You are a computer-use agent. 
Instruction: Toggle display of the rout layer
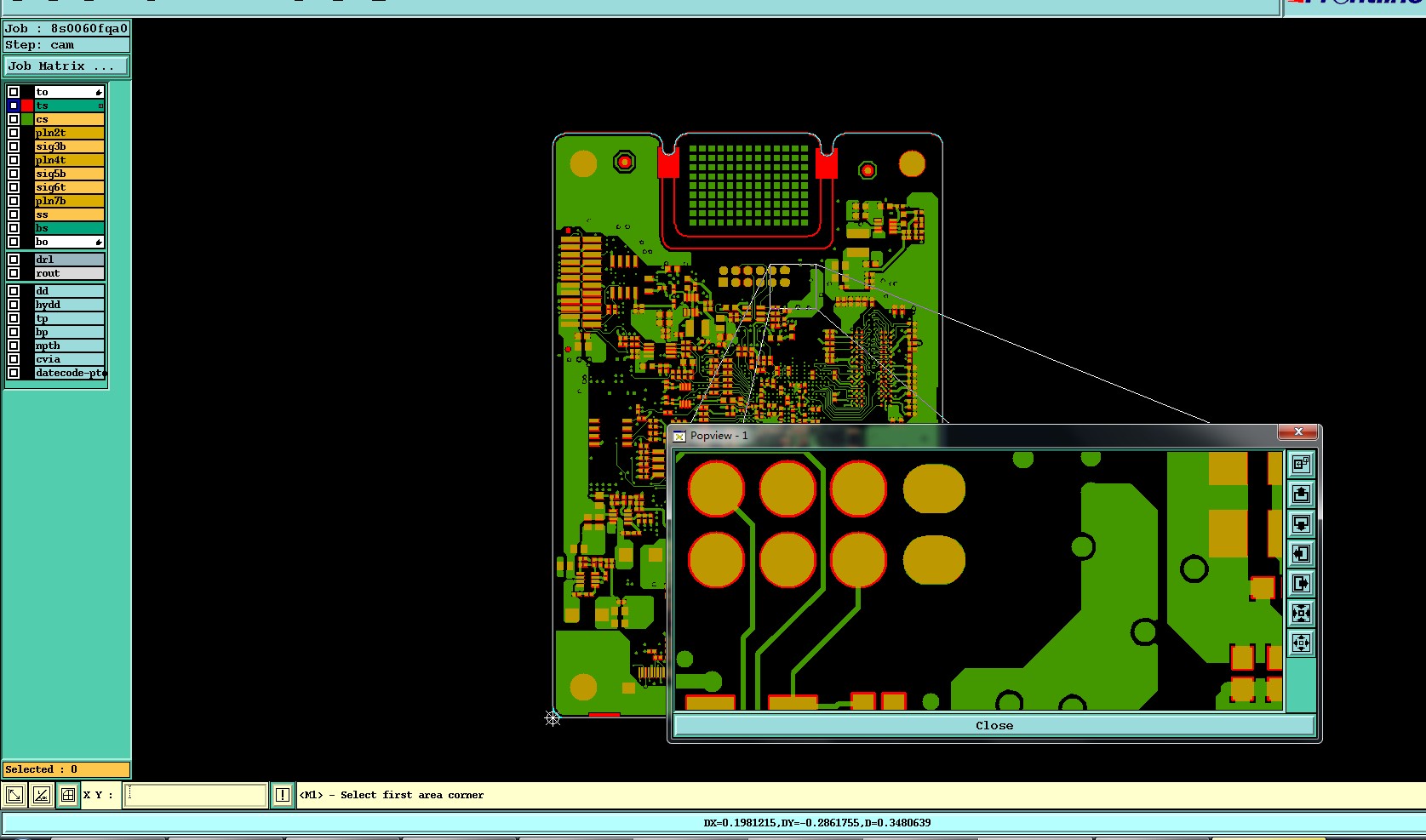coord(14,273)
